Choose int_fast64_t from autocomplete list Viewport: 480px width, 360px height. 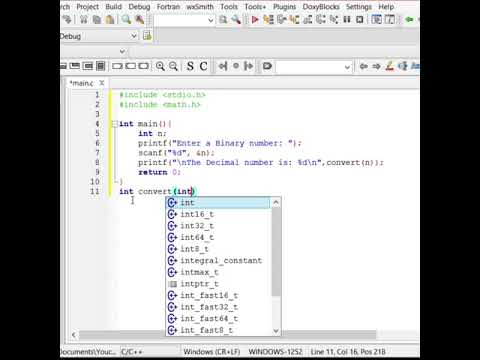click(x=218, y=319)
